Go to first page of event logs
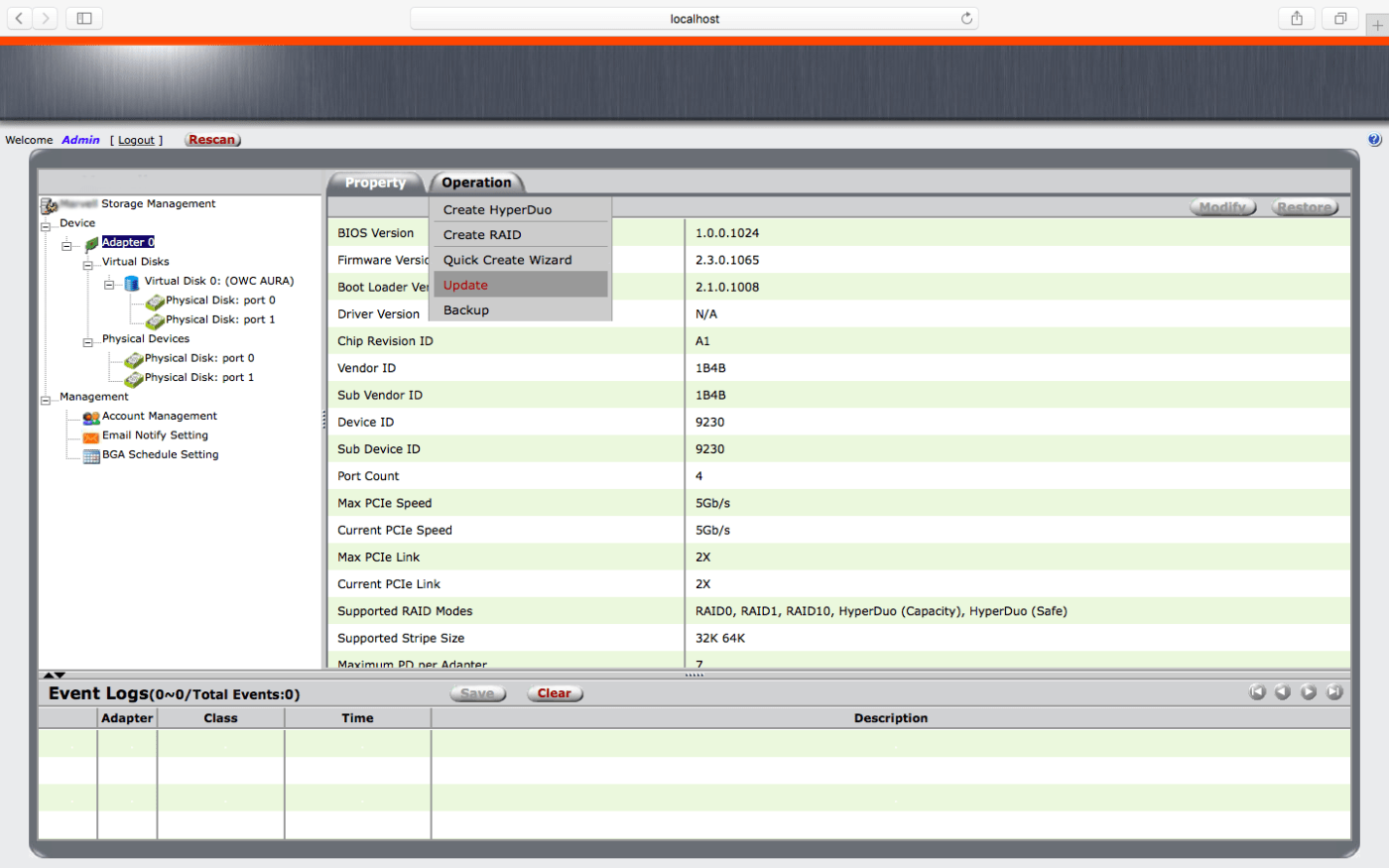This screenshot has width=1389, height=868. coord(1257,692)
